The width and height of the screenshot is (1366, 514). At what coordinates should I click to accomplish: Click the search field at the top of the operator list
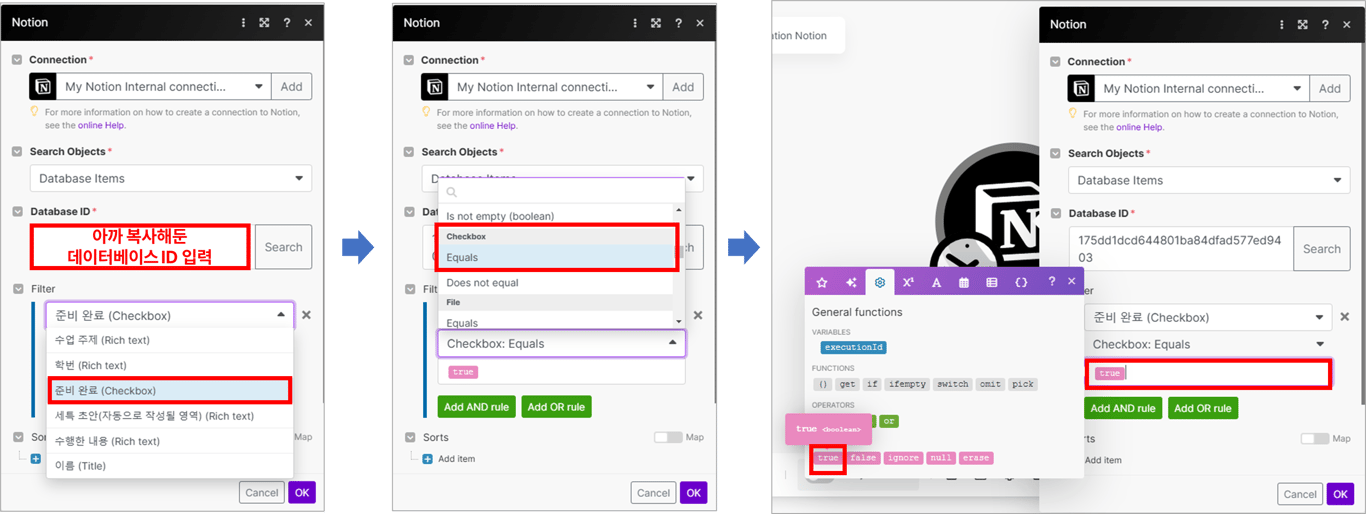point(561,192)
